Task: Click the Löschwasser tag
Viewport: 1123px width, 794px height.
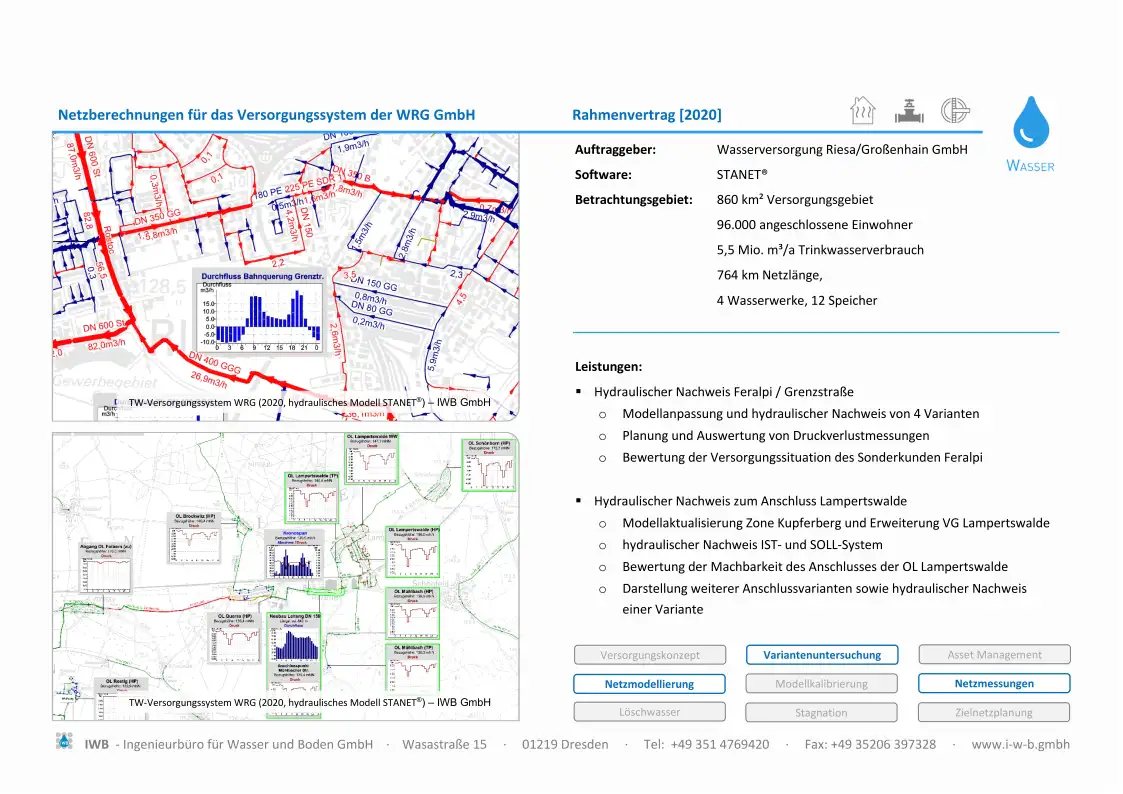Action: pyautogui.click(x=650, y=712)
